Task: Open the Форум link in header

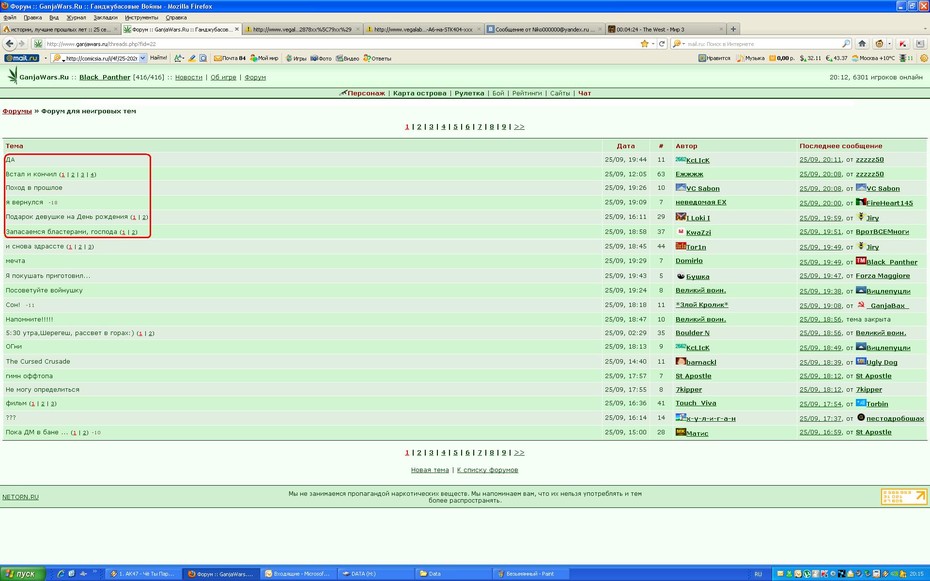Action: (x=255, y=77)
